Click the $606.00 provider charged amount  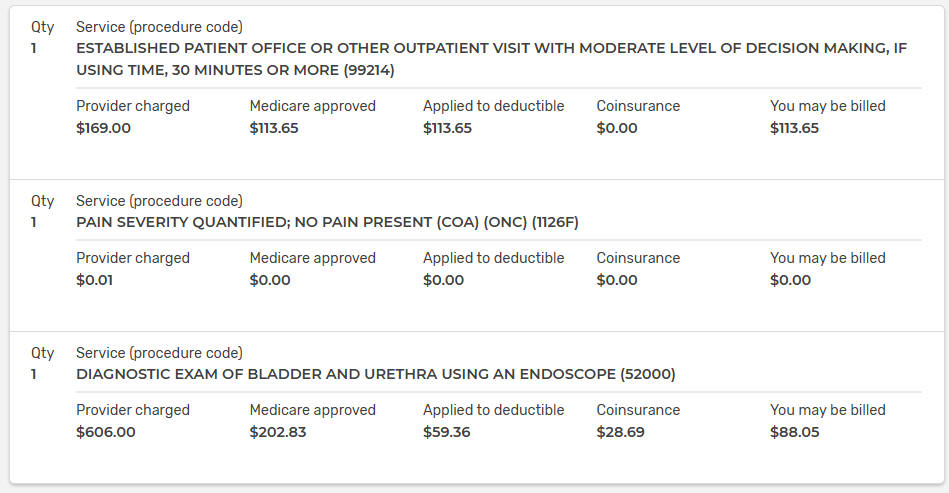106,432
